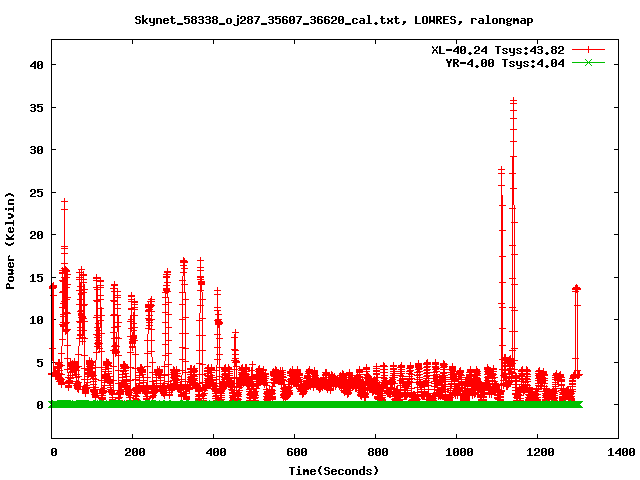Click the x-axis tick label 200
Viewport: 640px width, 480px height.
135,452
